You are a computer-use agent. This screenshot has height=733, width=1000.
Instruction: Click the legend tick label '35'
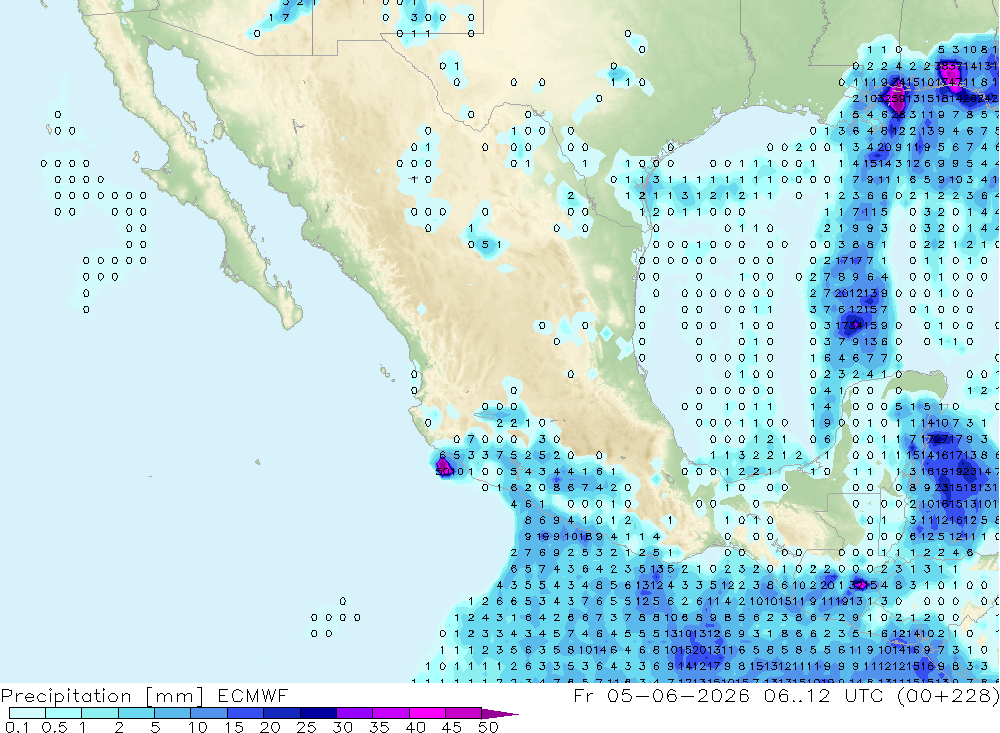tap(379, 727)
